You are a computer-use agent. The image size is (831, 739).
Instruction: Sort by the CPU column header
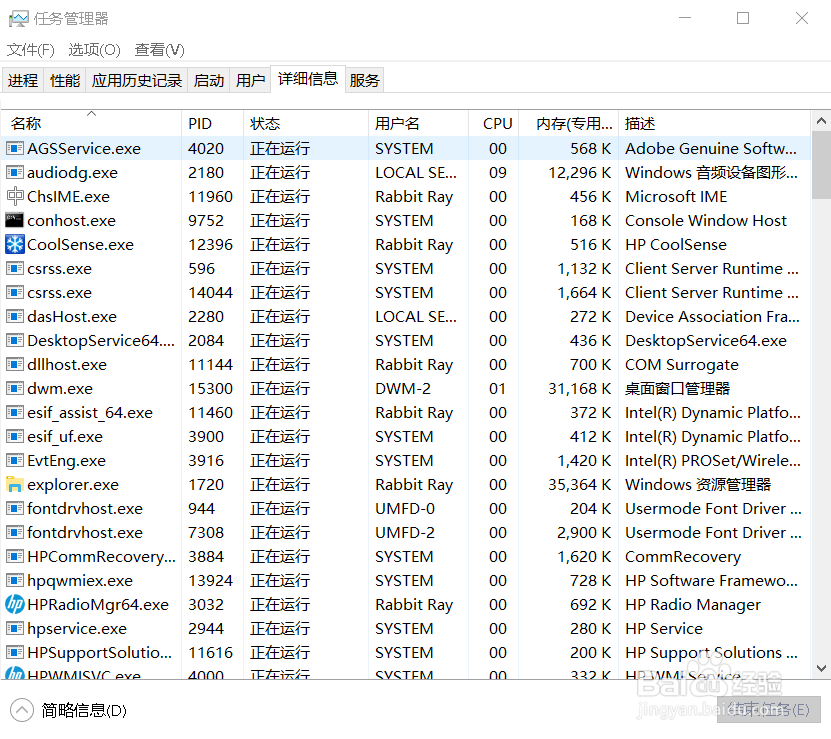coord(493,123)
